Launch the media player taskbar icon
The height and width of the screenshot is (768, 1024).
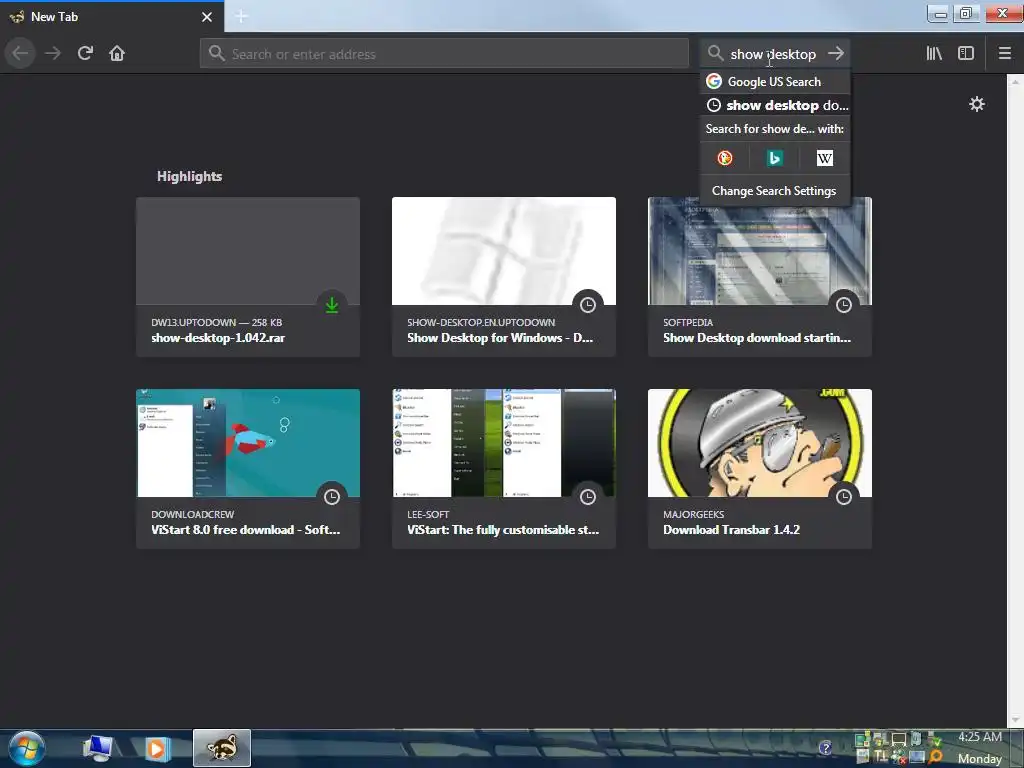pyautogui.click(x=157, y=748)
